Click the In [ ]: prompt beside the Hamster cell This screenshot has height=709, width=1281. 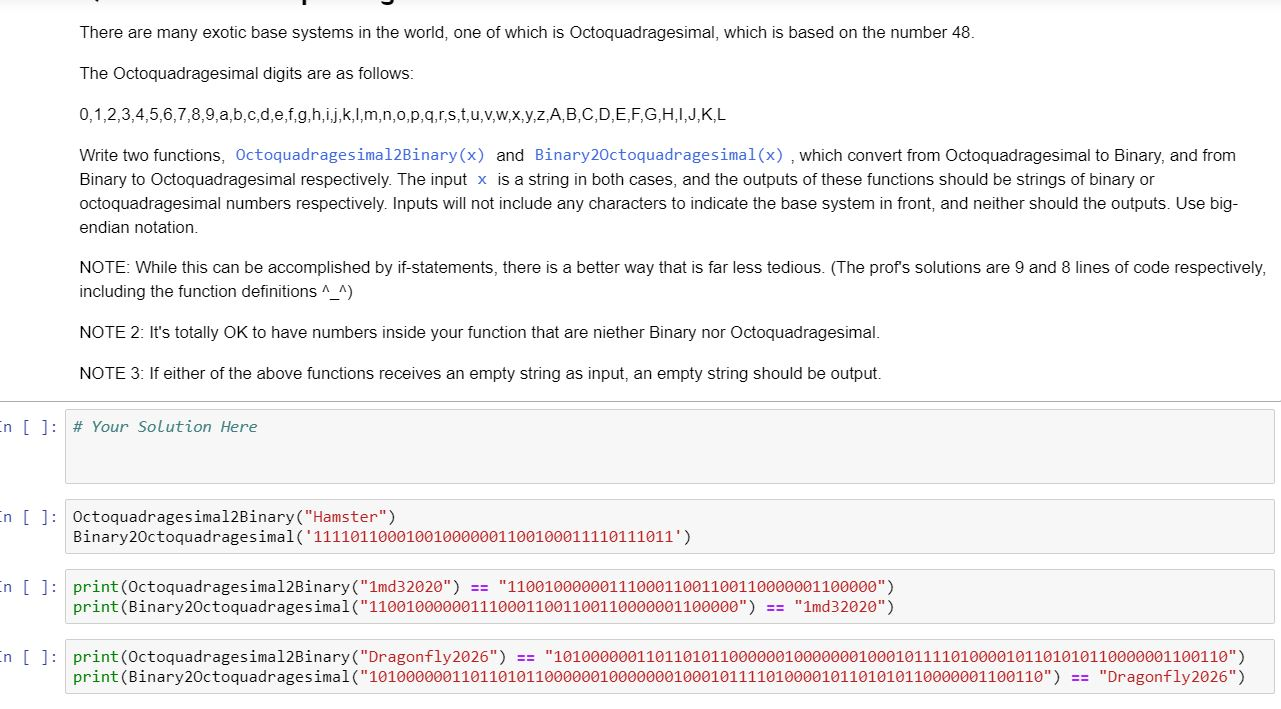(x=24, y=517)
